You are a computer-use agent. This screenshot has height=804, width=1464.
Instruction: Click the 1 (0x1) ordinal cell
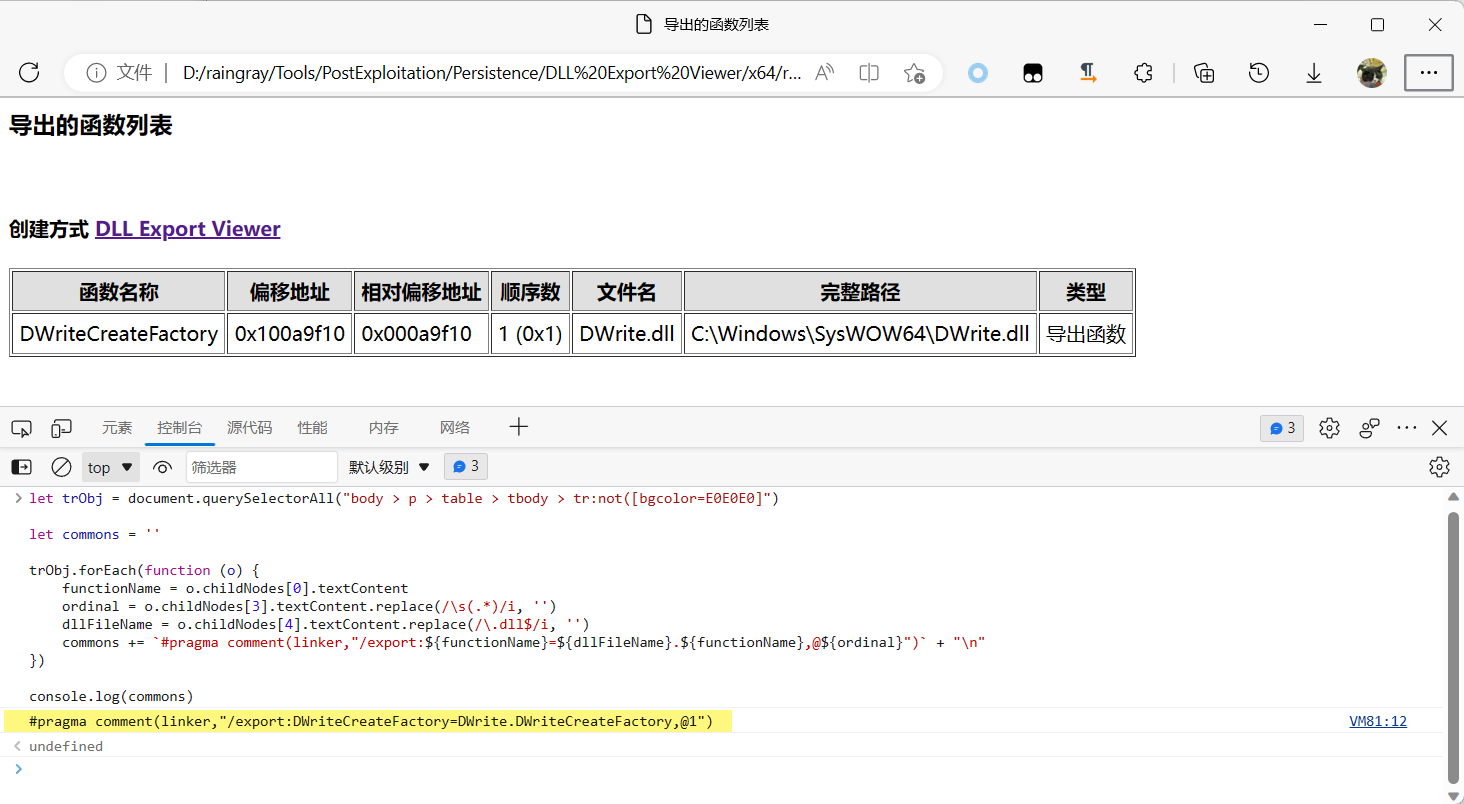[531, 334]
